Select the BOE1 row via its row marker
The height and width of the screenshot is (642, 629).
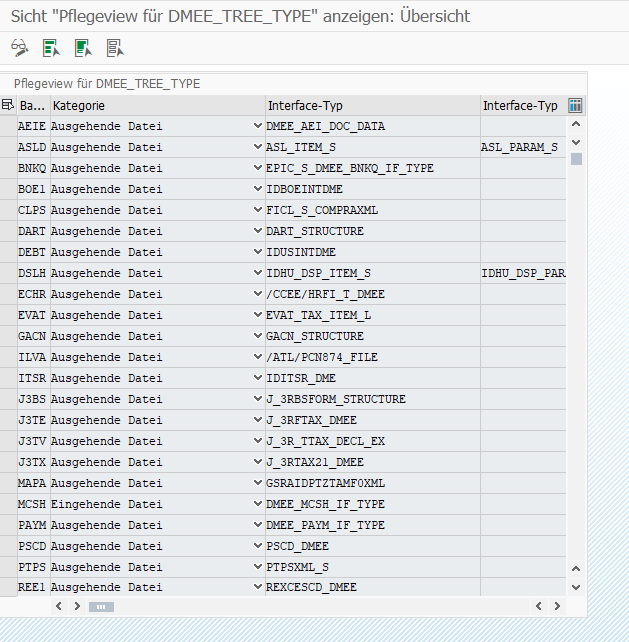click(8, 189)
